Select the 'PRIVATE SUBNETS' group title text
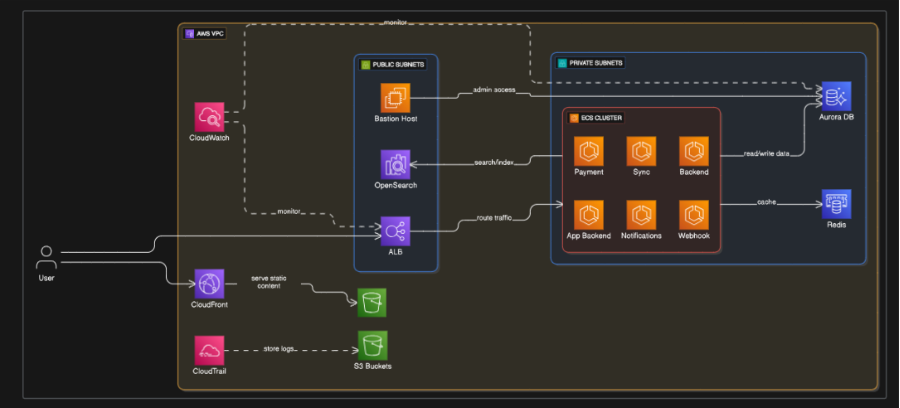The image size is (900, 408). [x=596, y=63]
